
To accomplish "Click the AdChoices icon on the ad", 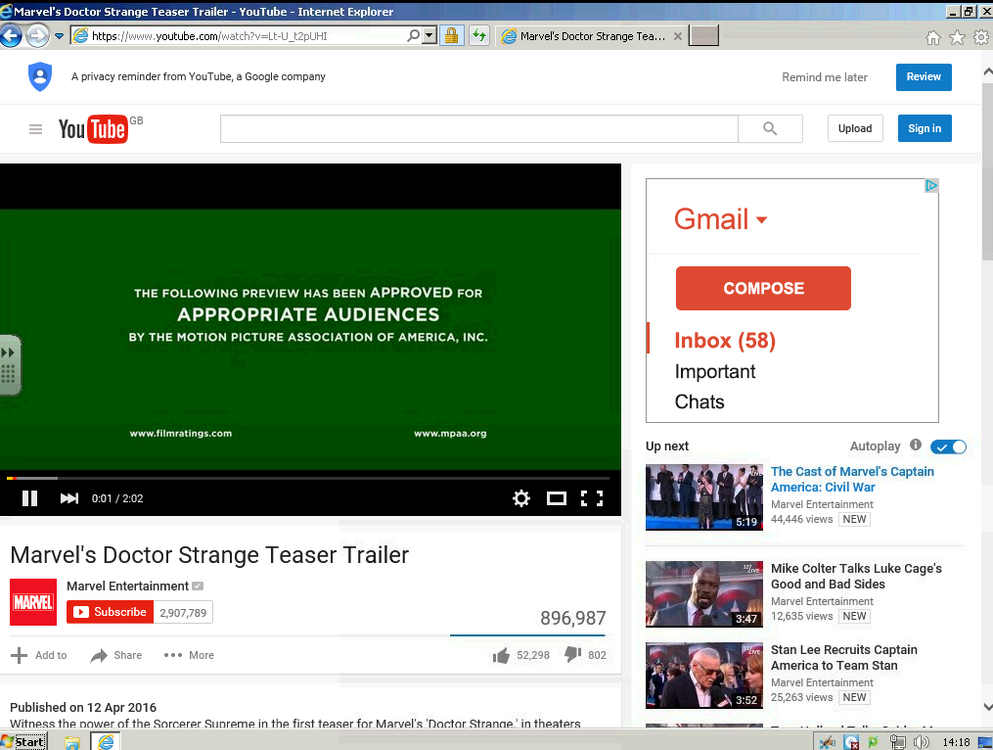I will coord(931,186).
